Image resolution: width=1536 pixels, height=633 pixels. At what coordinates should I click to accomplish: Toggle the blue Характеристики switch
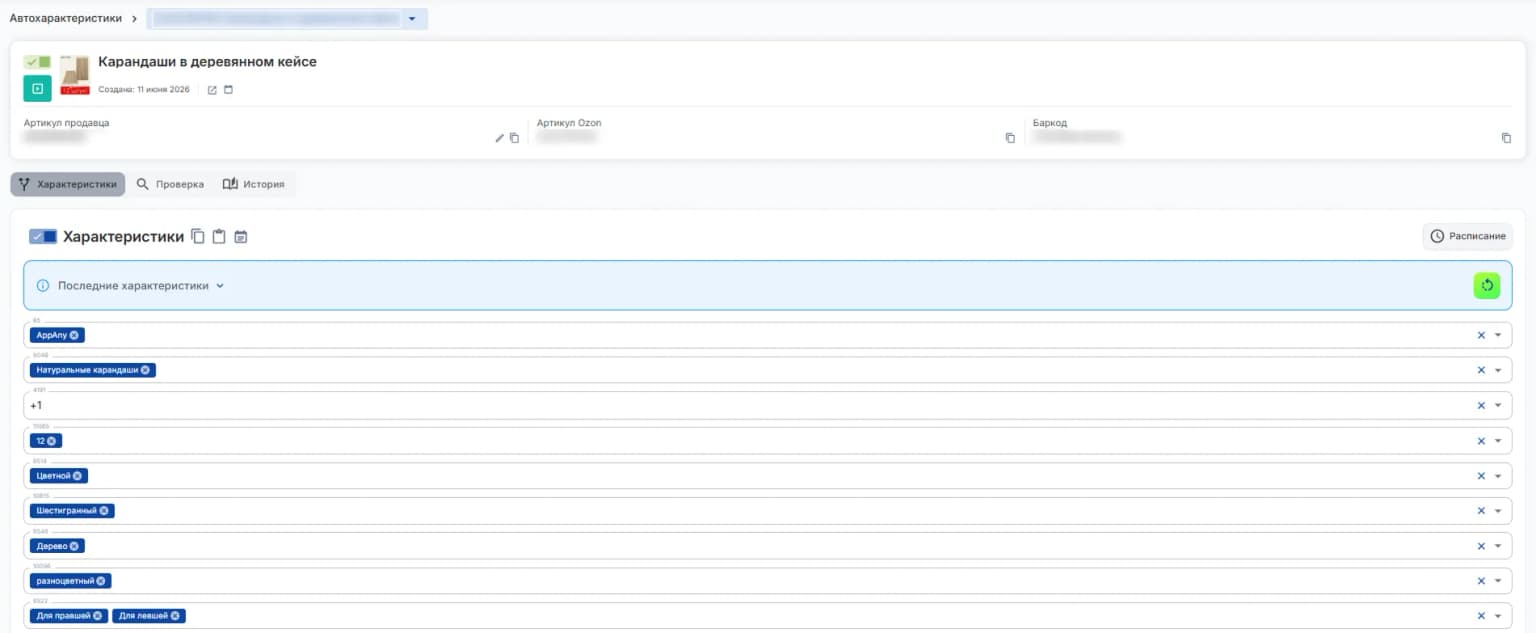(43, 237)
